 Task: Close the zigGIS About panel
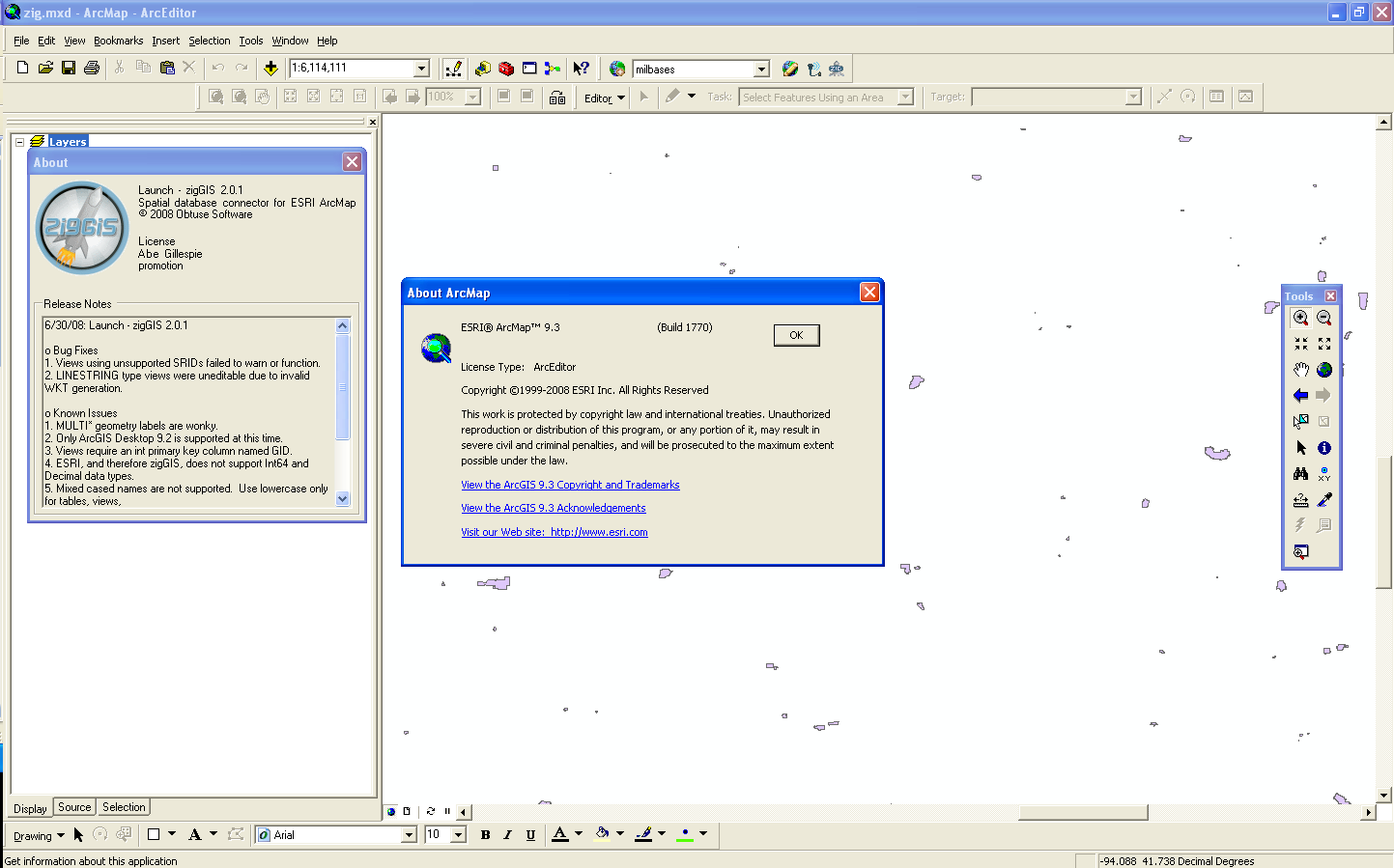(x=352, y=162)
